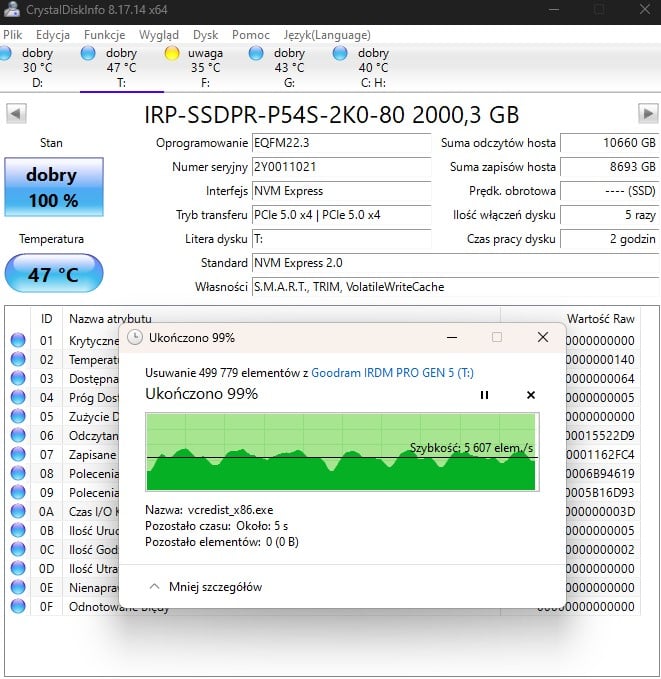The height and width of the screenshot is (679, 661).
Task: Open the Dysk menu
Action: click(205, 35)
